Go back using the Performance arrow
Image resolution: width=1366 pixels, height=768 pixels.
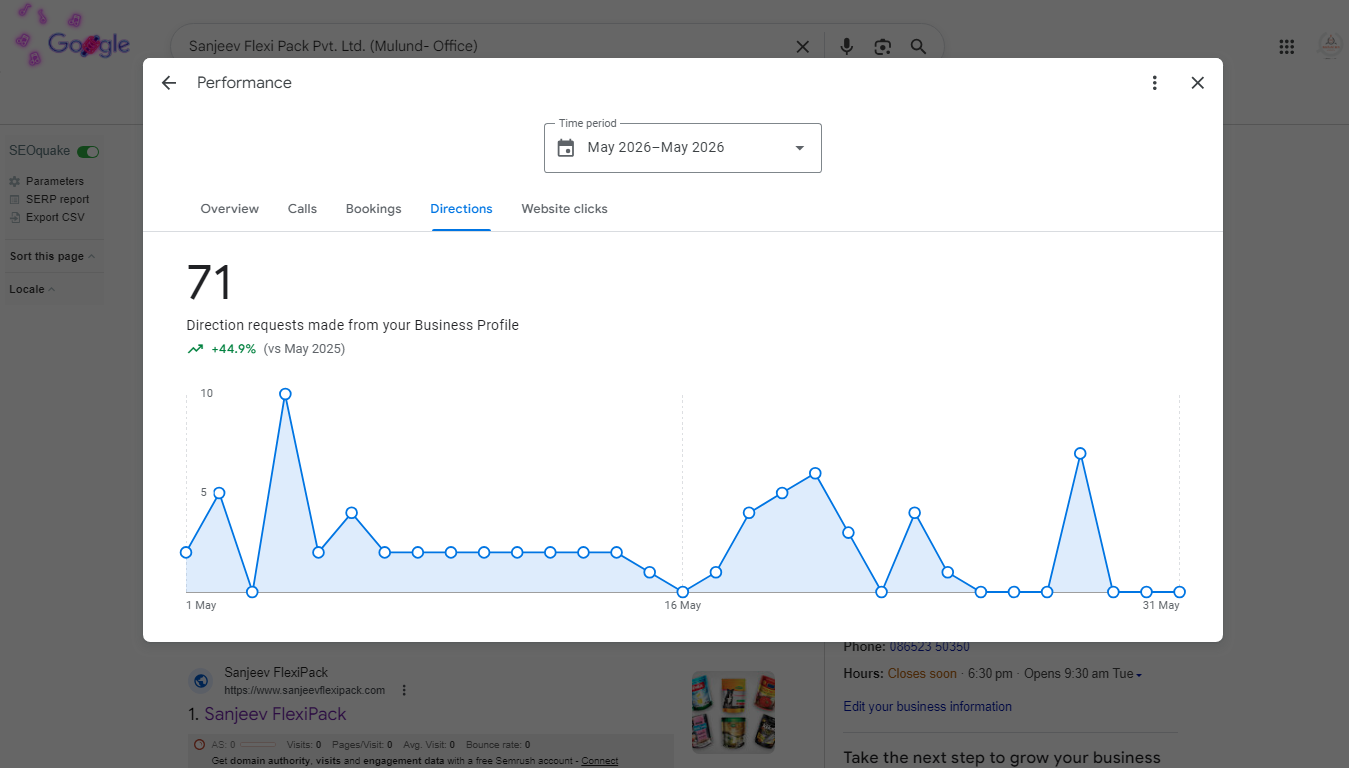[x=168, y=83]
